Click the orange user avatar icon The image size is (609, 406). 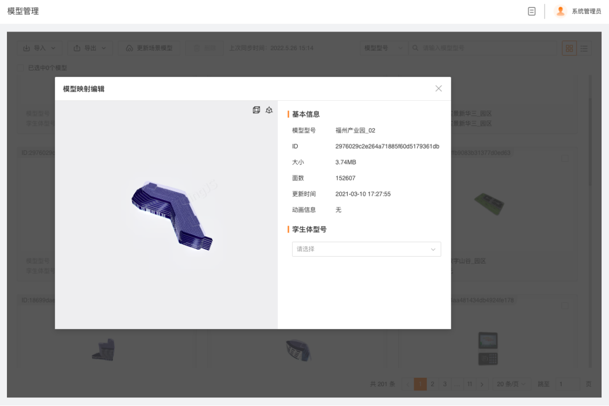[x=560, y=12]
